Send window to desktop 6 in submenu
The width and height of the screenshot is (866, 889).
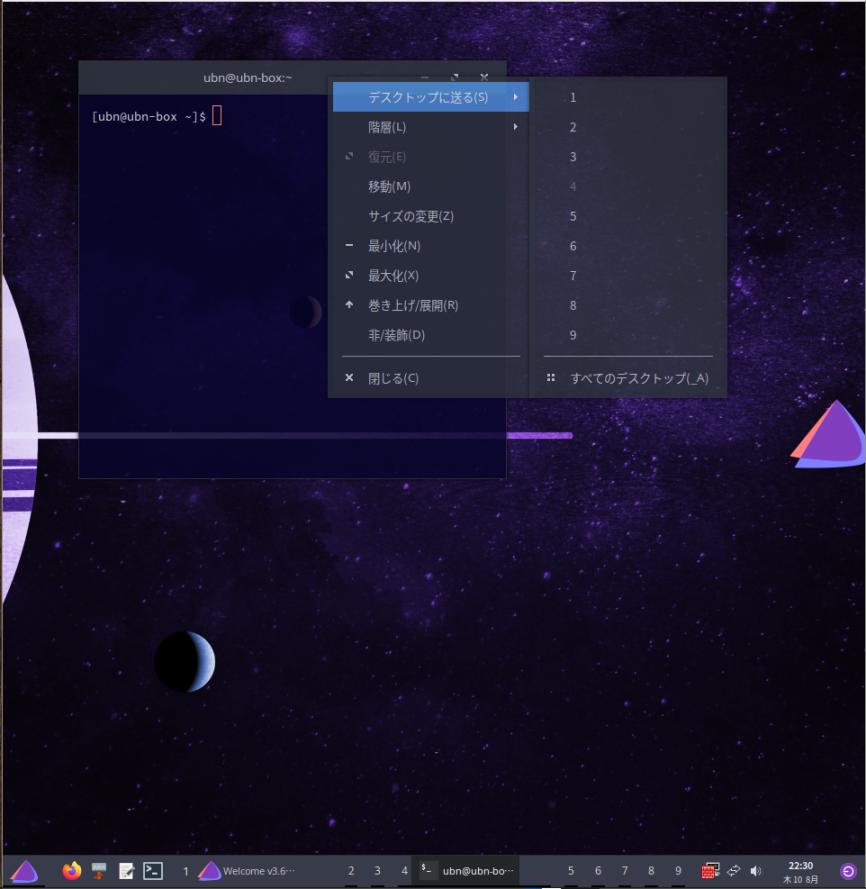point(628,246)
